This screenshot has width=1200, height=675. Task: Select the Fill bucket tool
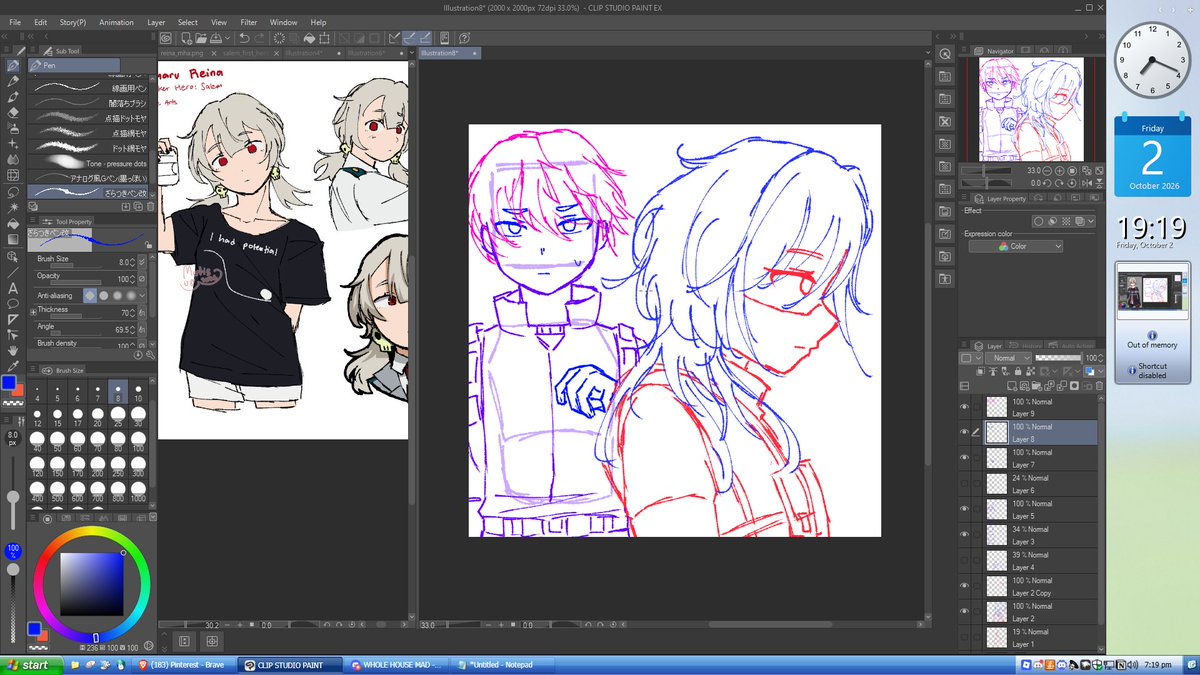point(13,223)
